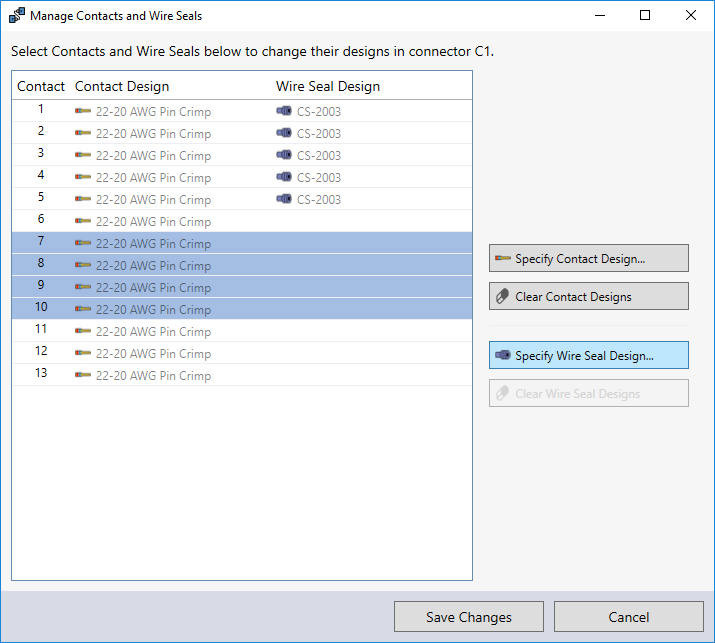The image size is (715, 643).
Task: Click 22-20 AWG Pin Crimp text in row 10
Action: click(153, 310)
